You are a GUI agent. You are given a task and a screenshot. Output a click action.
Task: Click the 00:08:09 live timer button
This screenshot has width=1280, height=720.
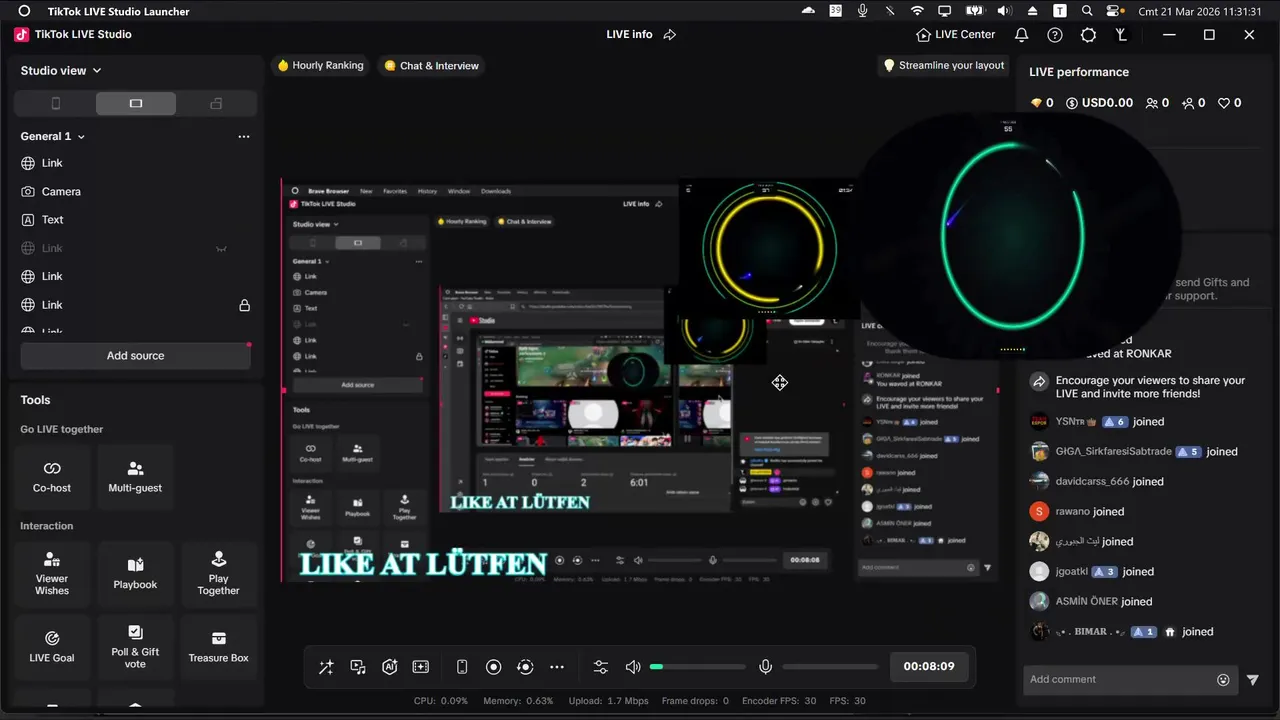click(x=929, y=666)
